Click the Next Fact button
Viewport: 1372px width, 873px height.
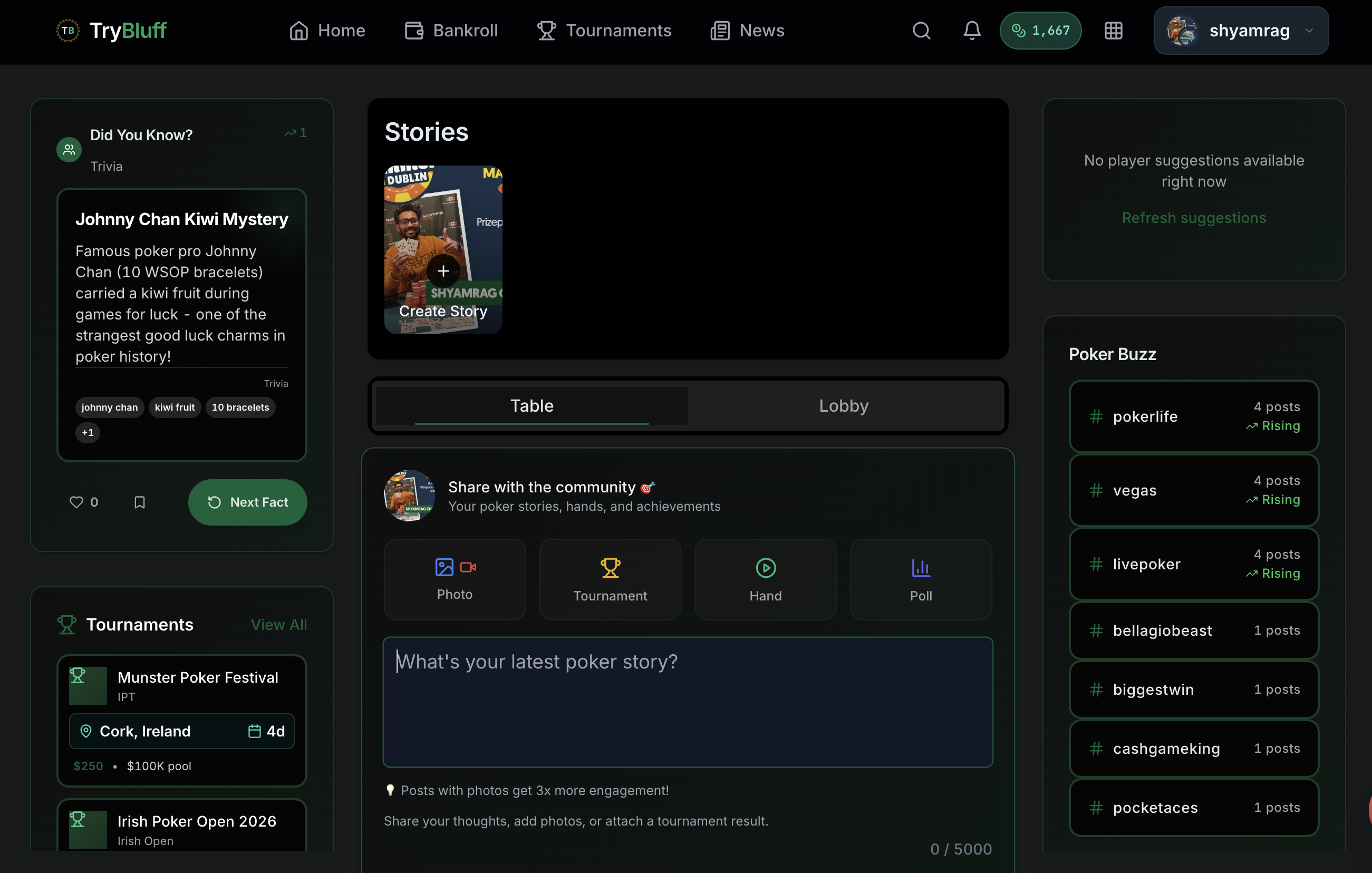(x=247, y=502)
